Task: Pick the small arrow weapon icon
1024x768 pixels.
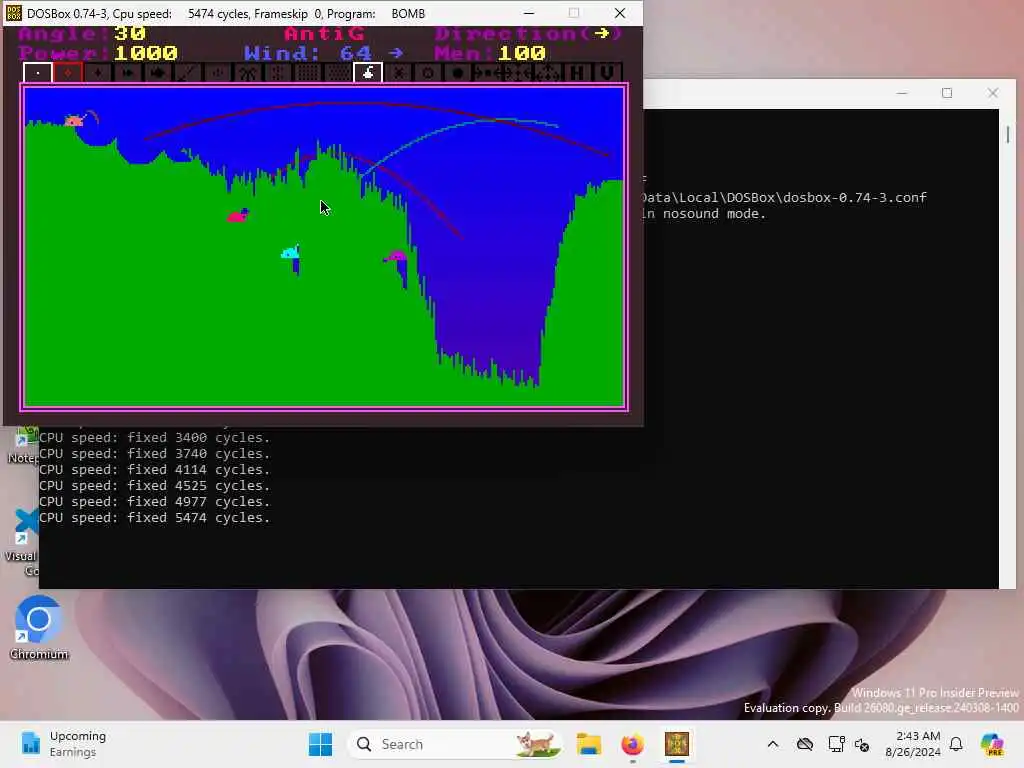Action: tap(128, 72)
